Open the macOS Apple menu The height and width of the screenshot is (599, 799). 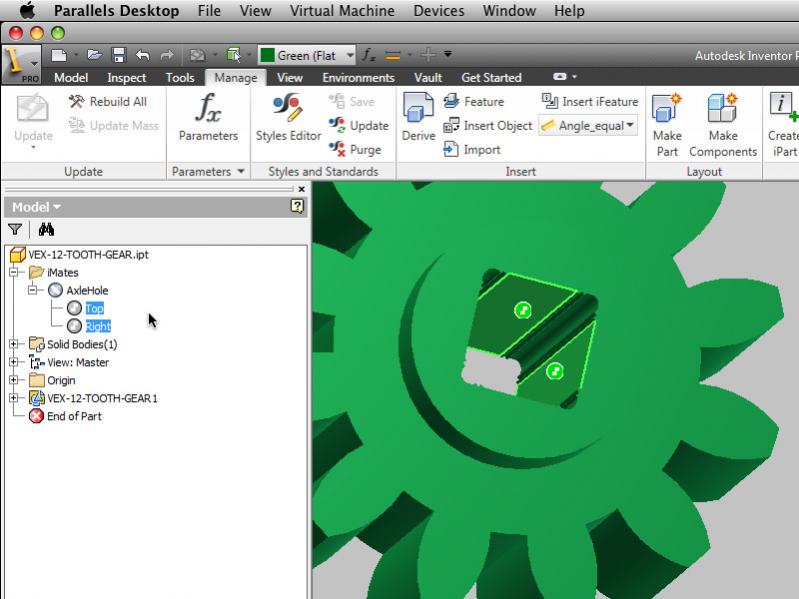tap(28, 10)
